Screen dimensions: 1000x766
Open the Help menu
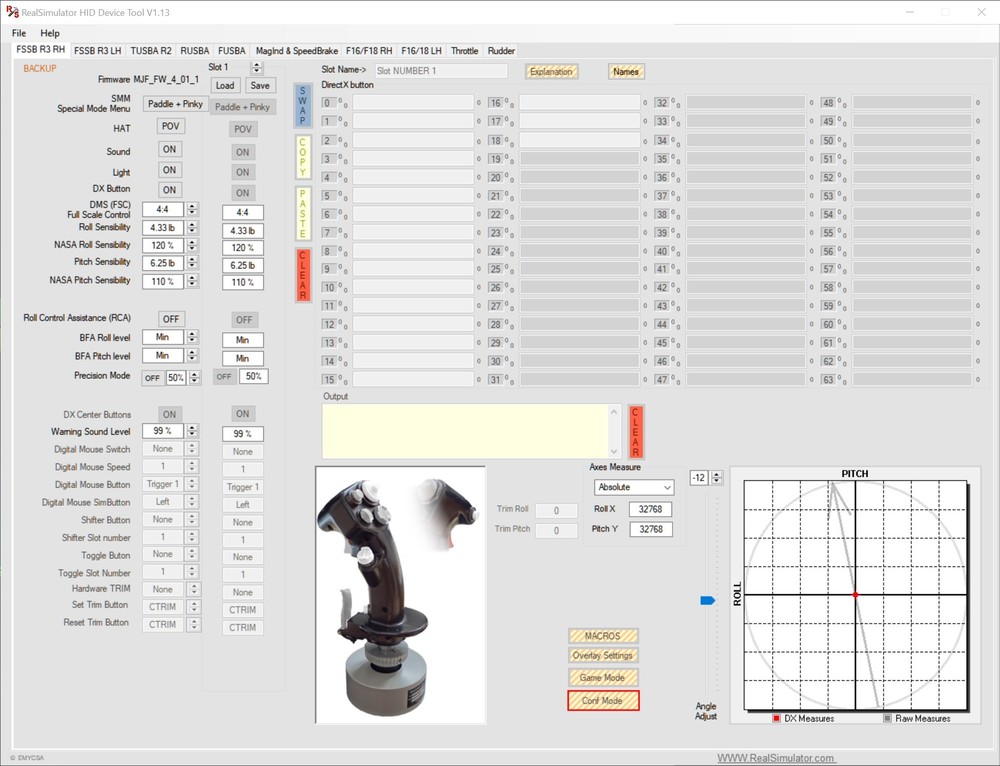pyautogui.click(x=50, y=33)
